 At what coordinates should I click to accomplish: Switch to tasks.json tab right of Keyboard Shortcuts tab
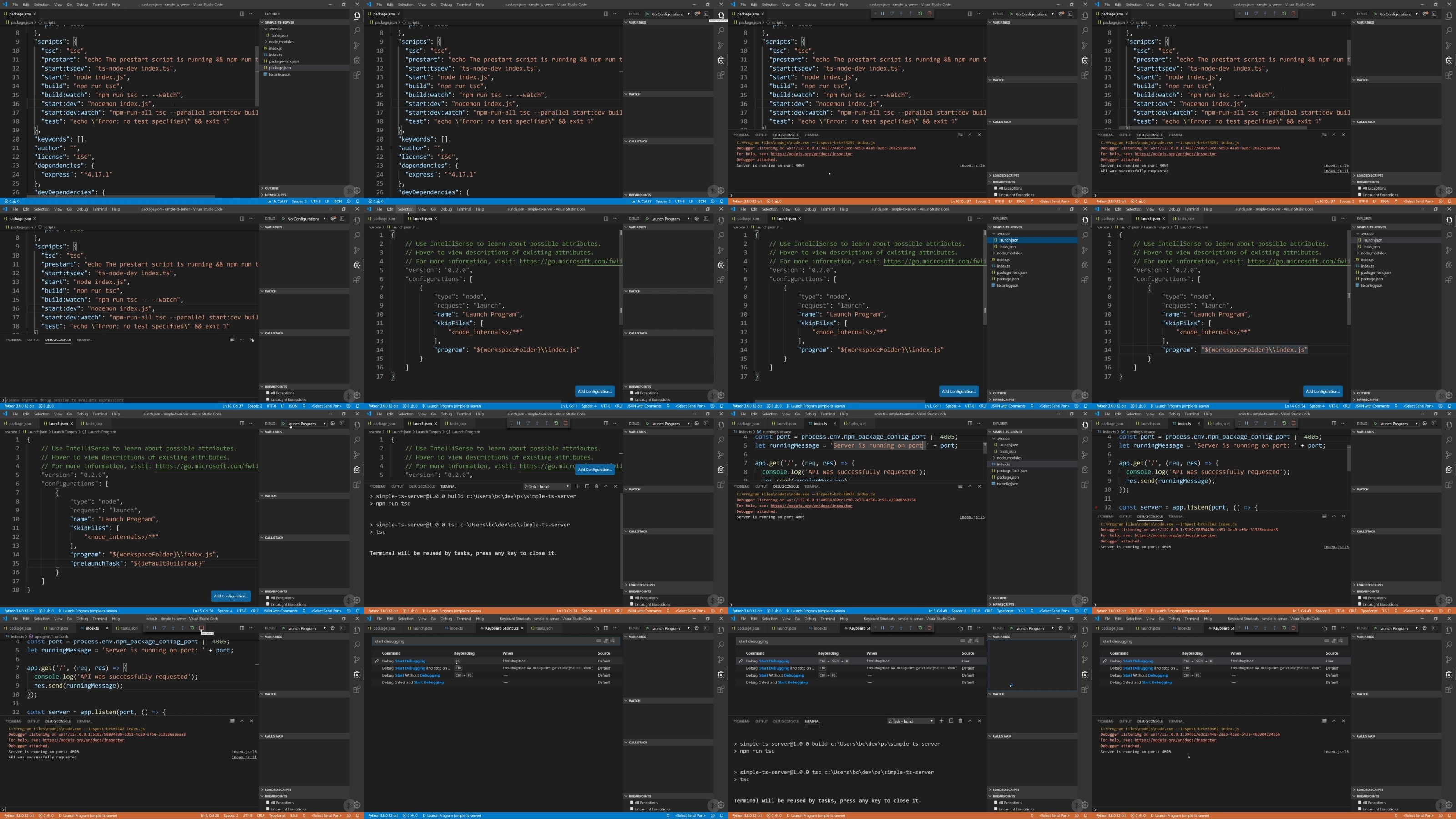(544, 628)
